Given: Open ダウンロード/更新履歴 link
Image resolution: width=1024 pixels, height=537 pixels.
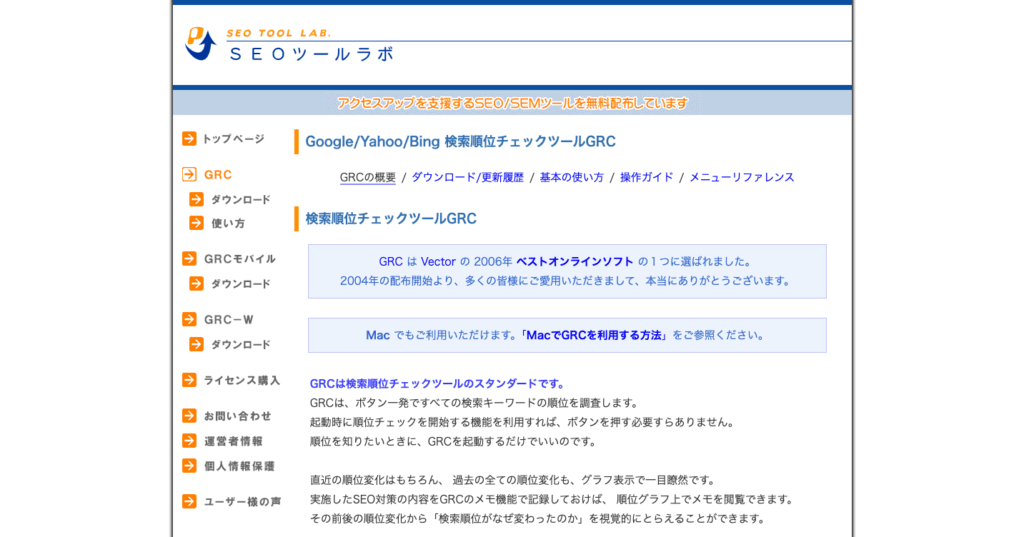Looking at the screenshot, I should [x=468, y=177].
